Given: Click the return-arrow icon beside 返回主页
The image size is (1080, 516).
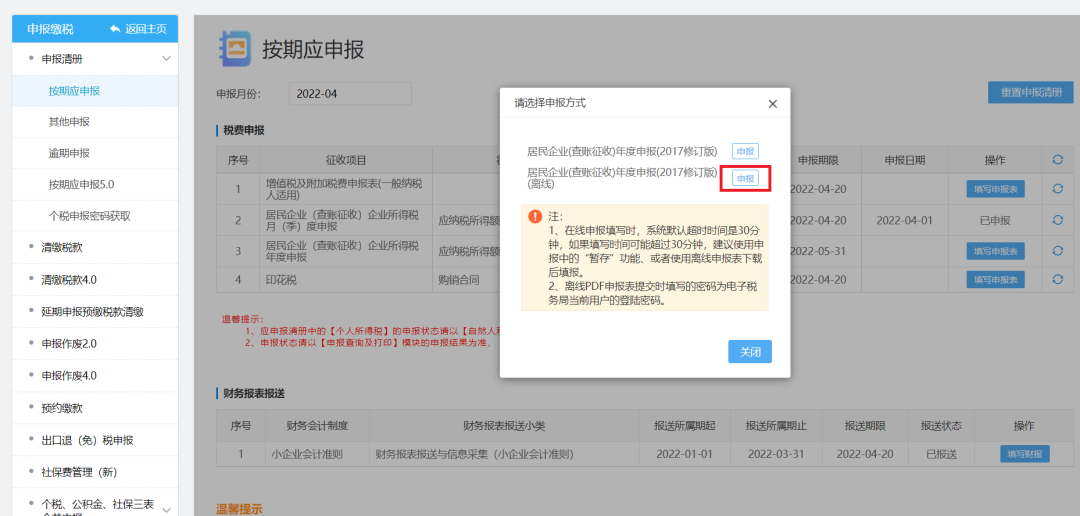Looking at the screenshot, I should [x=114, y=29].
